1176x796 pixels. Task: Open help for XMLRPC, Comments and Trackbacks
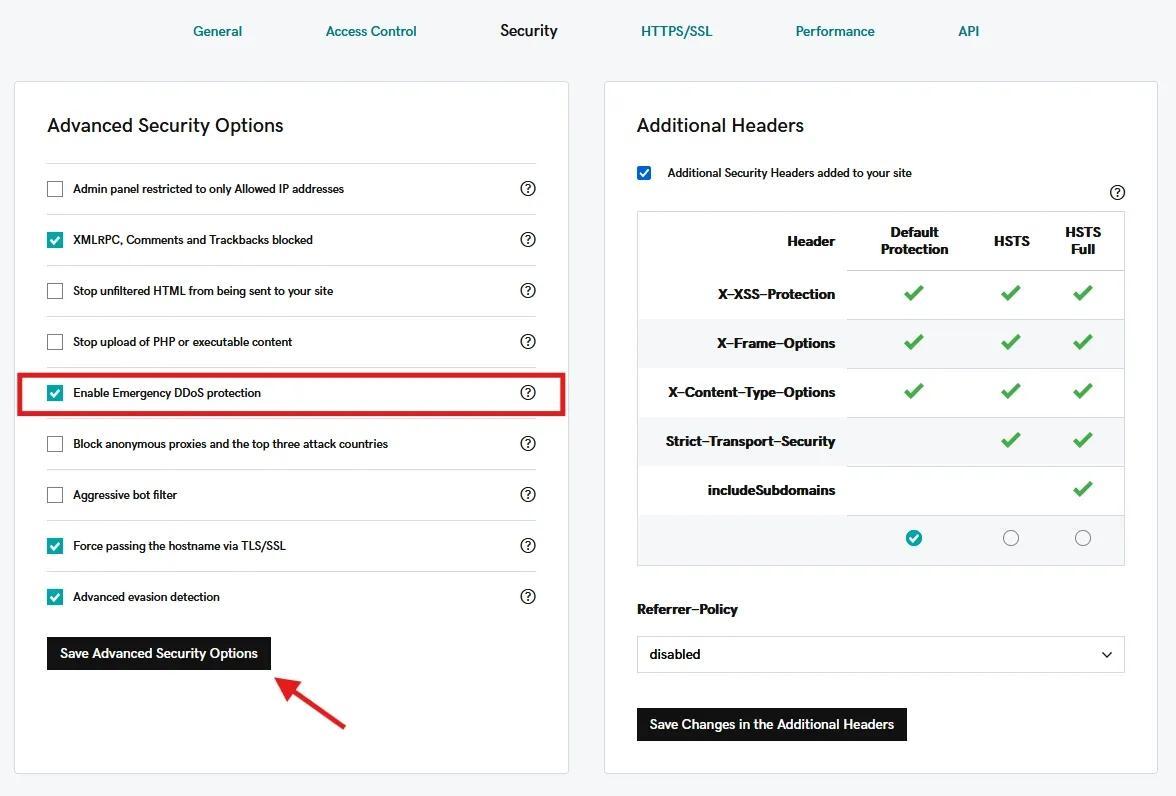pos(528,240)
